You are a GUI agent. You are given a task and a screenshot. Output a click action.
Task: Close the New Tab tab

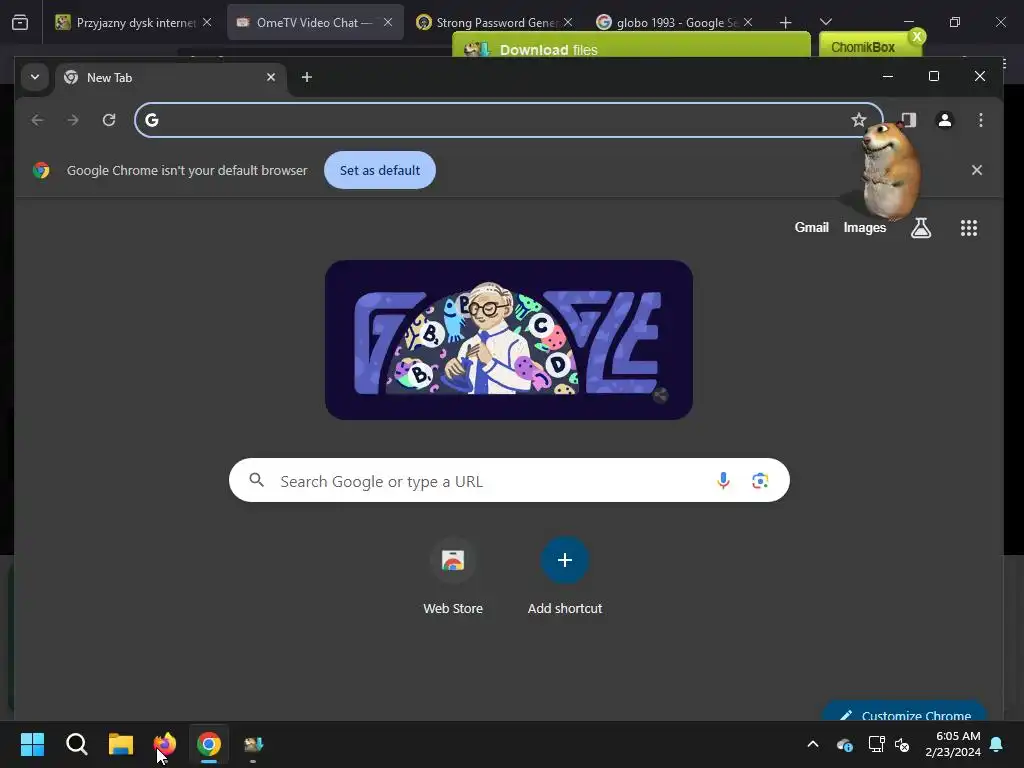[271, 78]
